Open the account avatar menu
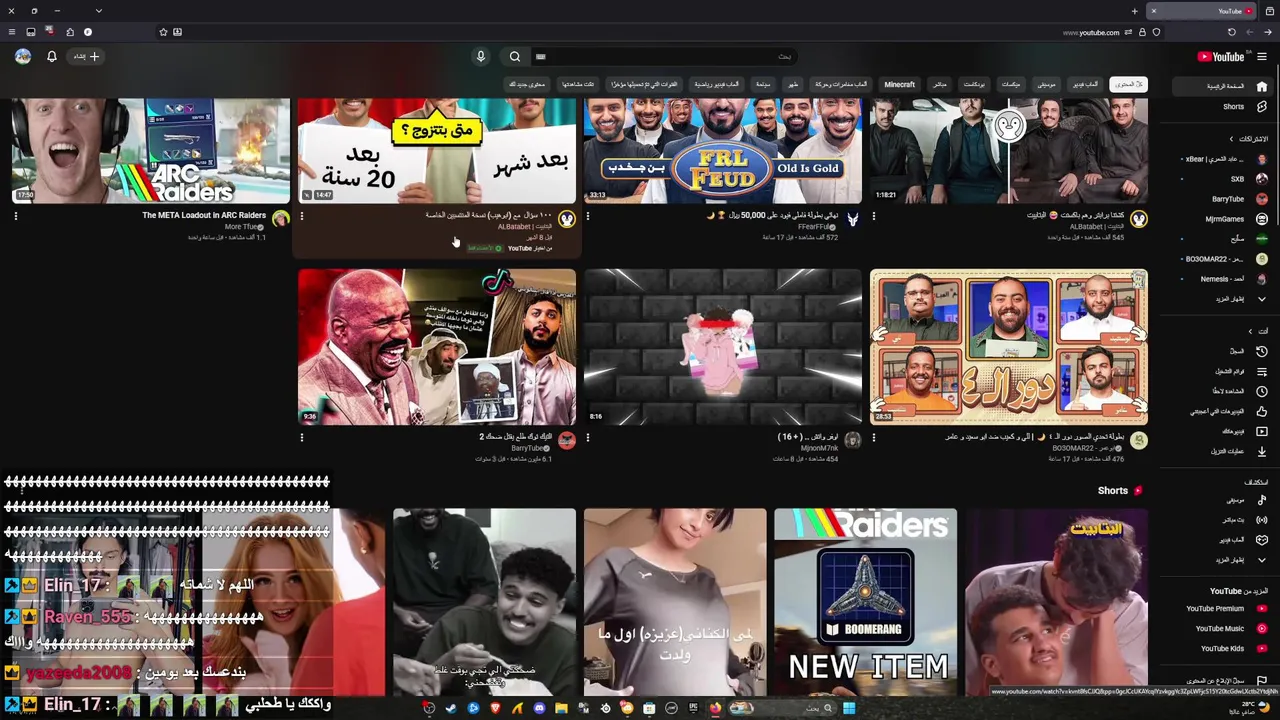The width and height of the screenshot is (1280, 720). click(23, 57)
